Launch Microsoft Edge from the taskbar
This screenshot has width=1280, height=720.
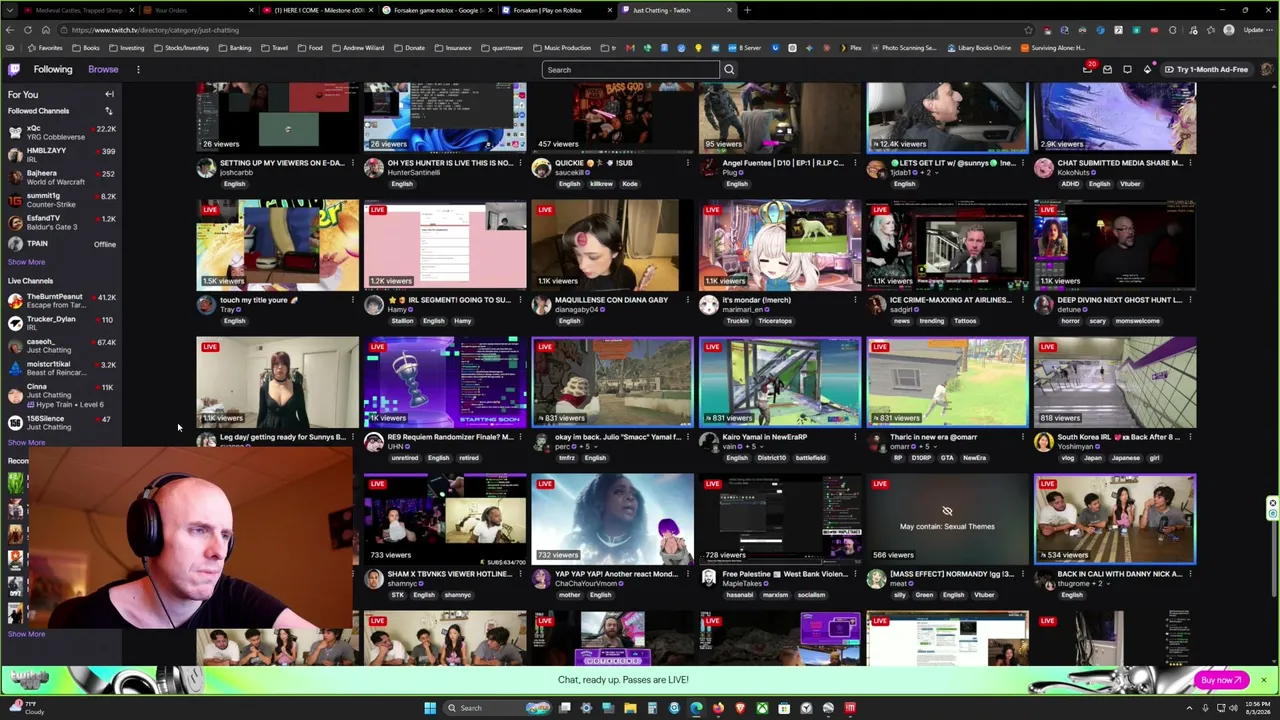point(696,708)
